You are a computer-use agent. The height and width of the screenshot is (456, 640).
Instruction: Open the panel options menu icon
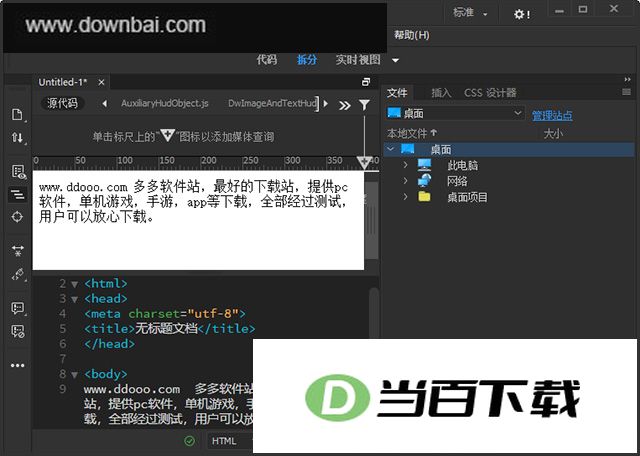pos(627,92)
